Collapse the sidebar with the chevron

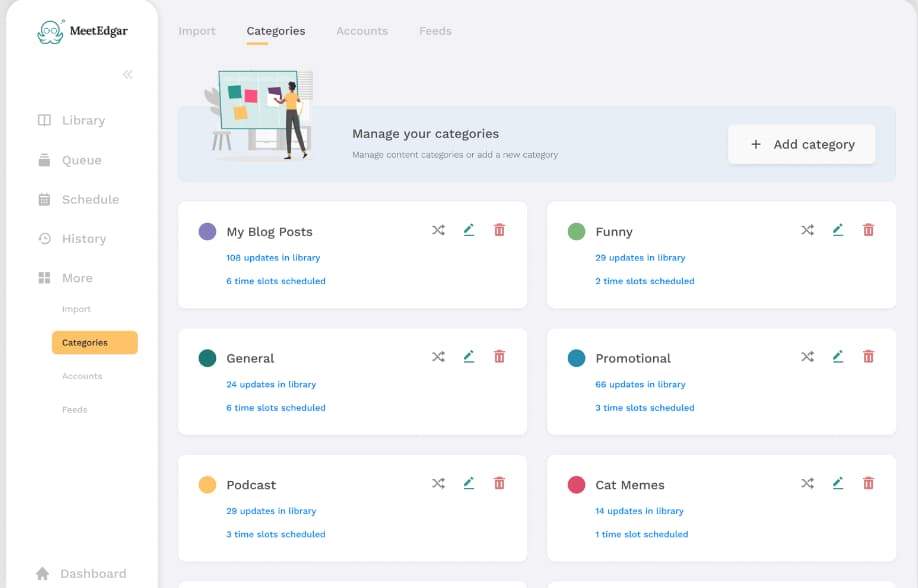[x=127, y=74]
